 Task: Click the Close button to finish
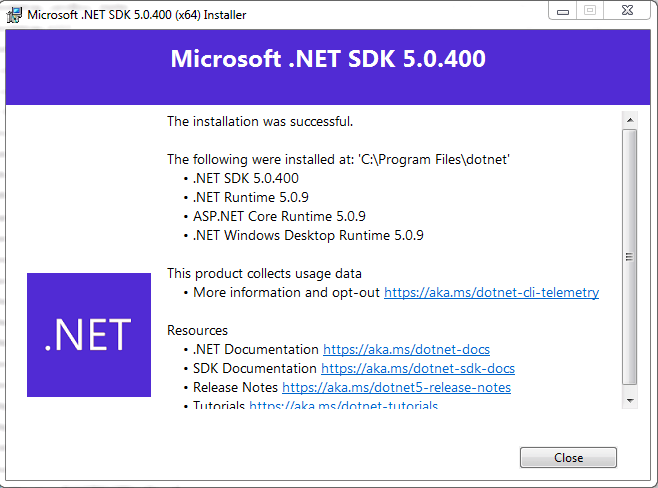tap(568, 457)
